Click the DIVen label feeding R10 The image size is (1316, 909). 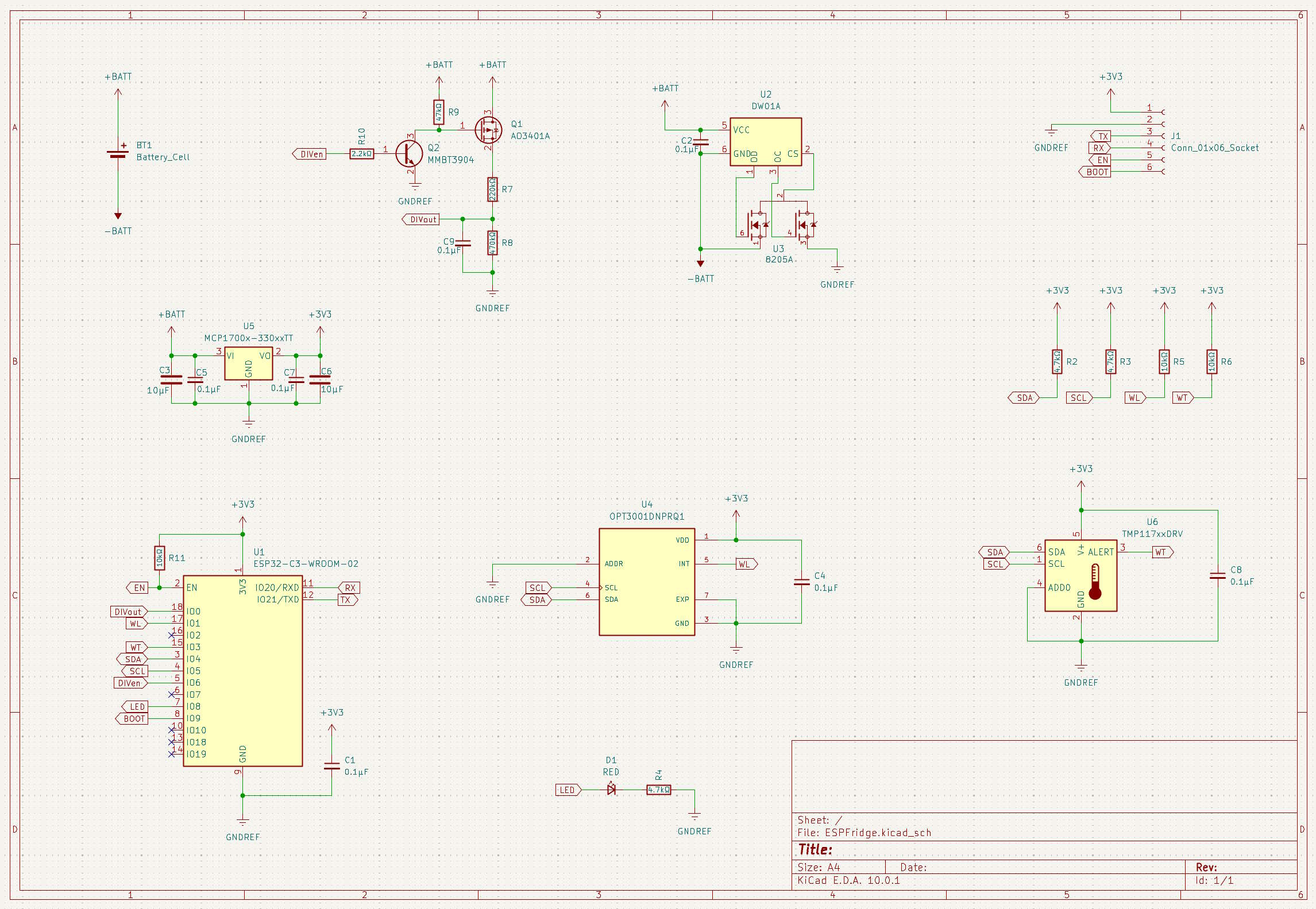(309, 154)
